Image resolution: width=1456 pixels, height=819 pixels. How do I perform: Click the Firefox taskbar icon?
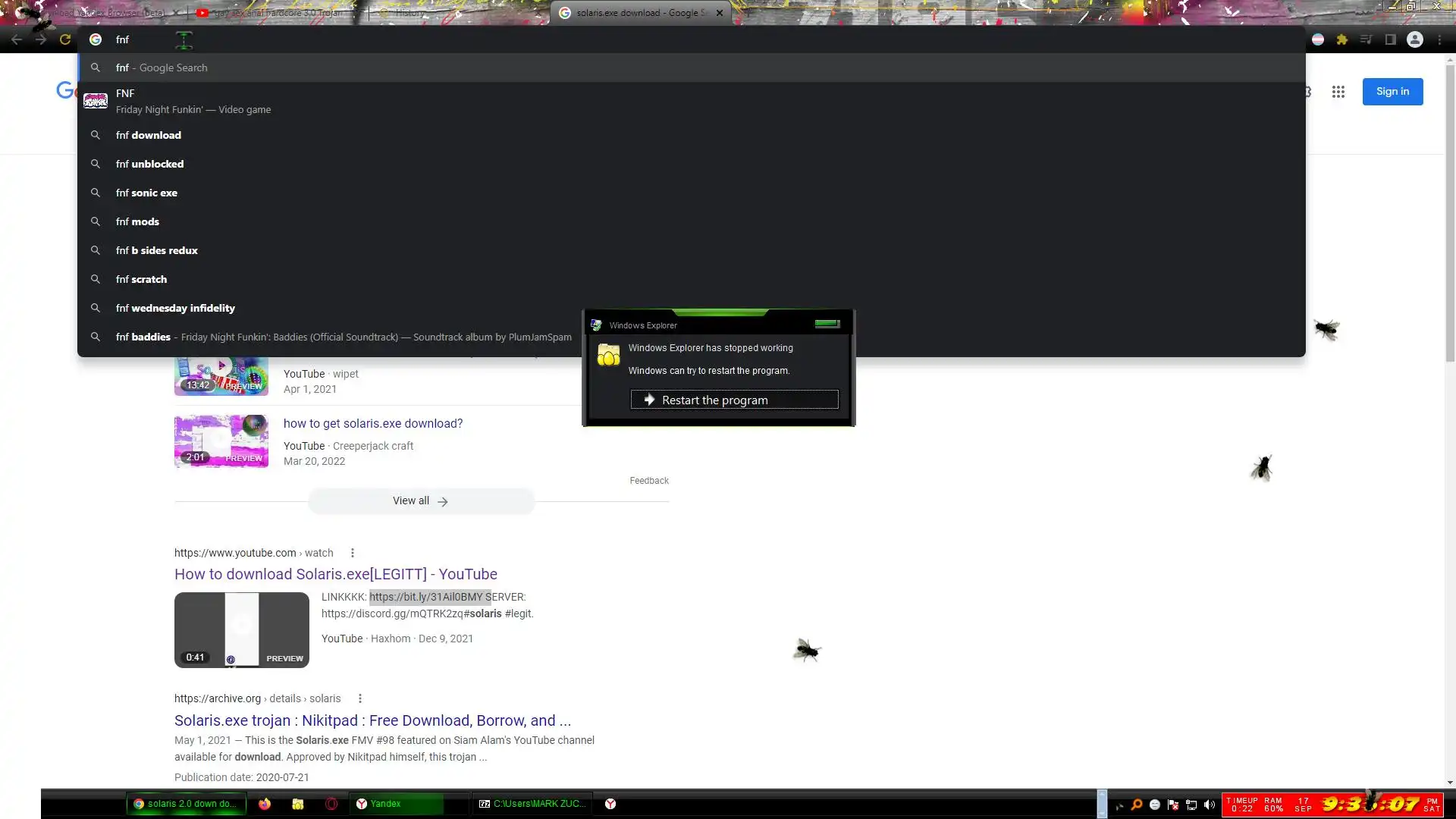[x=265, y=804]
